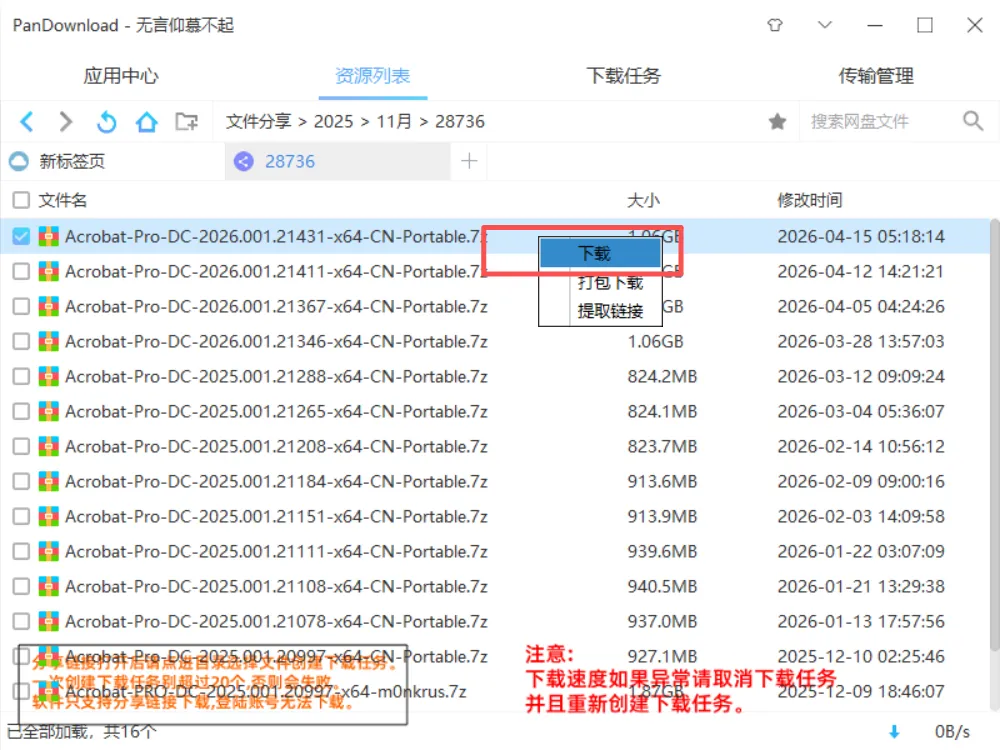Viewport: 1000px width, 750px height.
Task: Click the 已全部加载 status bar text
Action: coord(82,732)
